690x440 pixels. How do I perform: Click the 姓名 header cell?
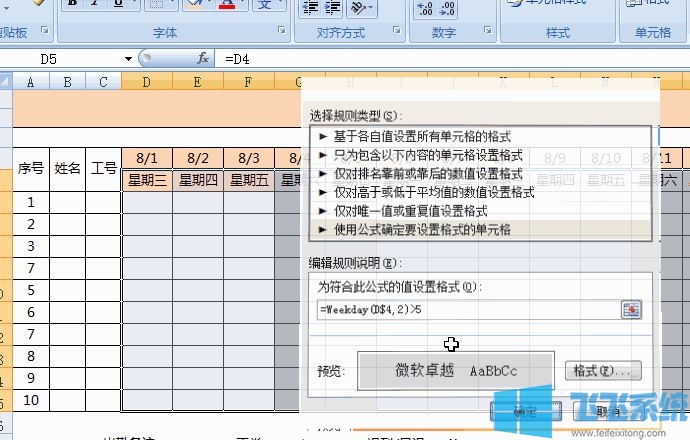point(67,169)
